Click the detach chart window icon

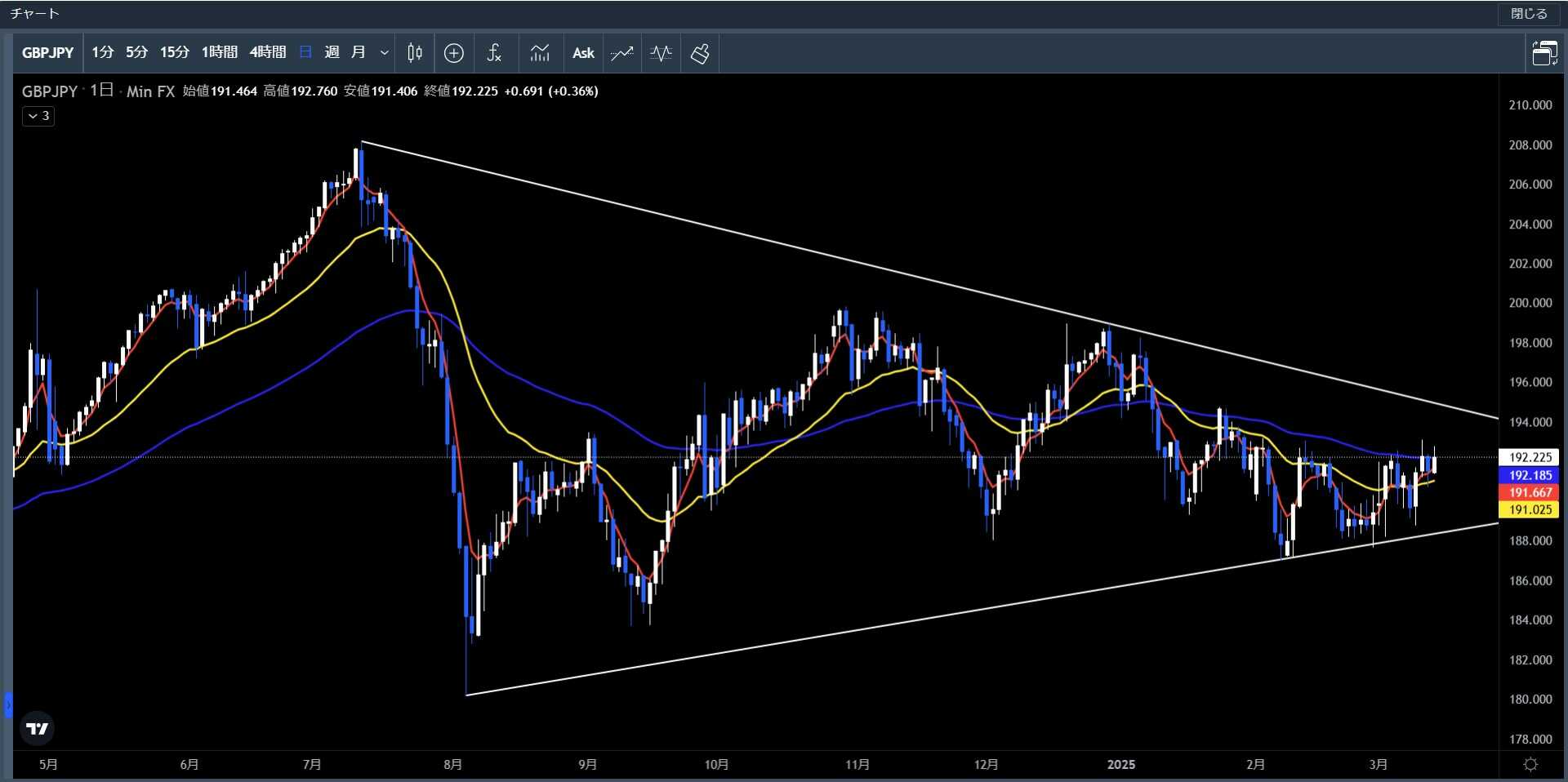click(1543, 53)
